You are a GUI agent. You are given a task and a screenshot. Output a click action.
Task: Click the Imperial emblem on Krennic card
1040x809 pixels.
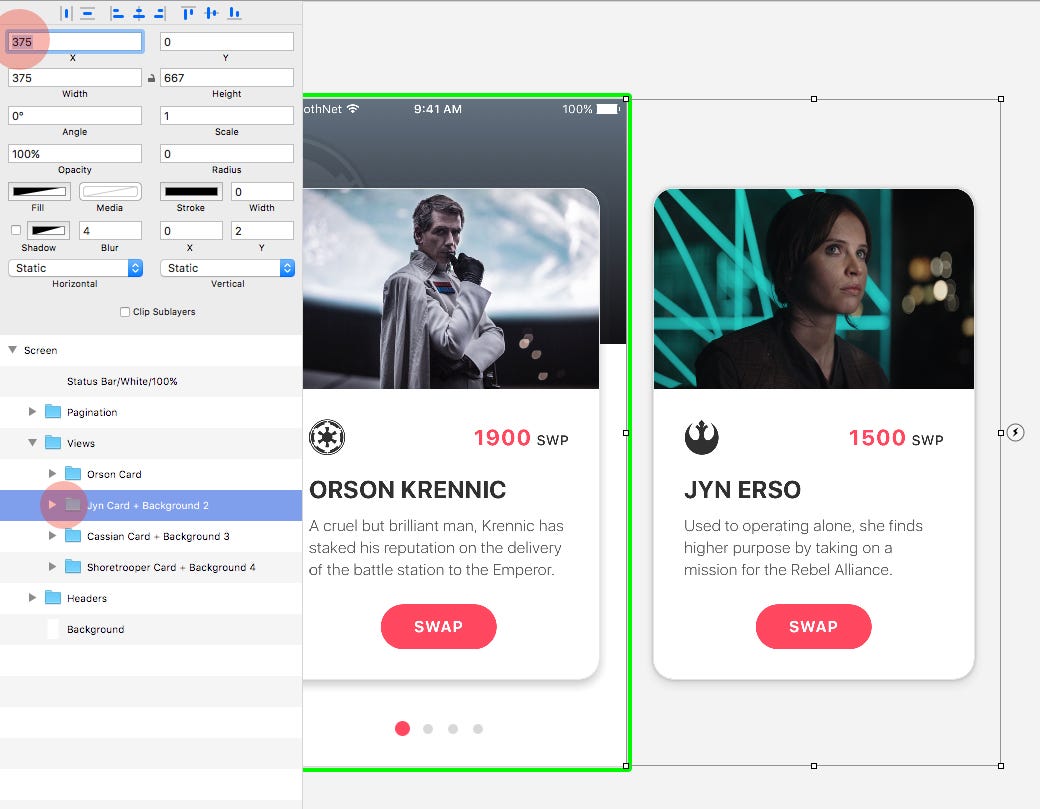pyautogui.click(x=327, y=438)
